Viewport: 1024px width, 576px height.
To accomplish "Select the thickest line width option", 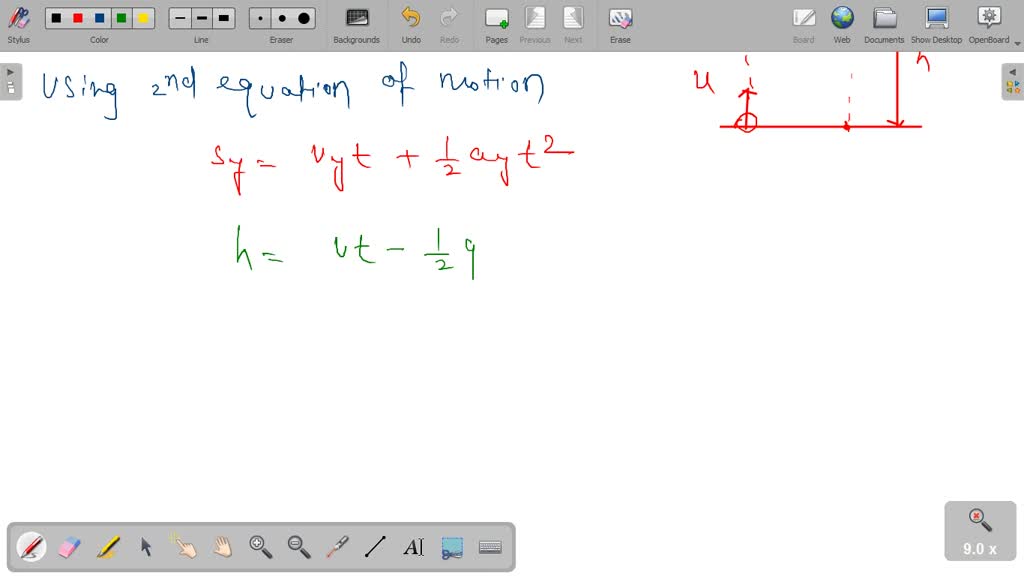I will 224,18.
